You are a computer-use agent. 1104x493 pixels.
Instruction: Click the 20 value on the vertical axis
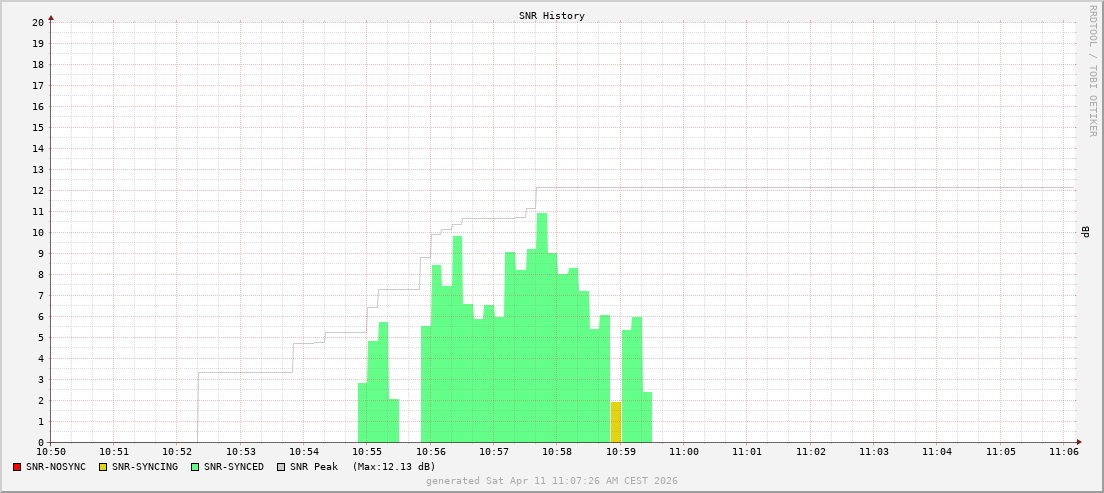tap(38, 22)
